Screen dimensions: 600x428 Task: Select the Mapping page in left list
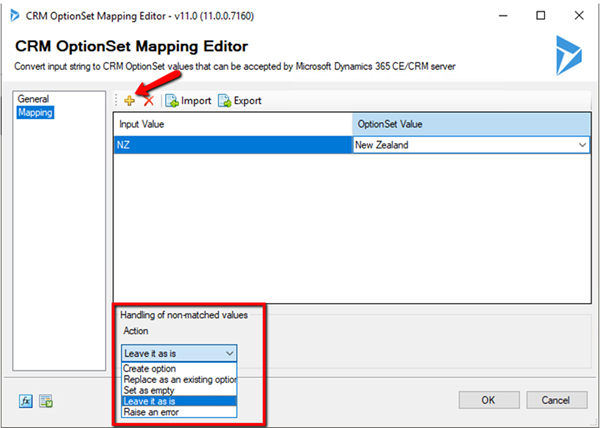click(x=35, y=113)
